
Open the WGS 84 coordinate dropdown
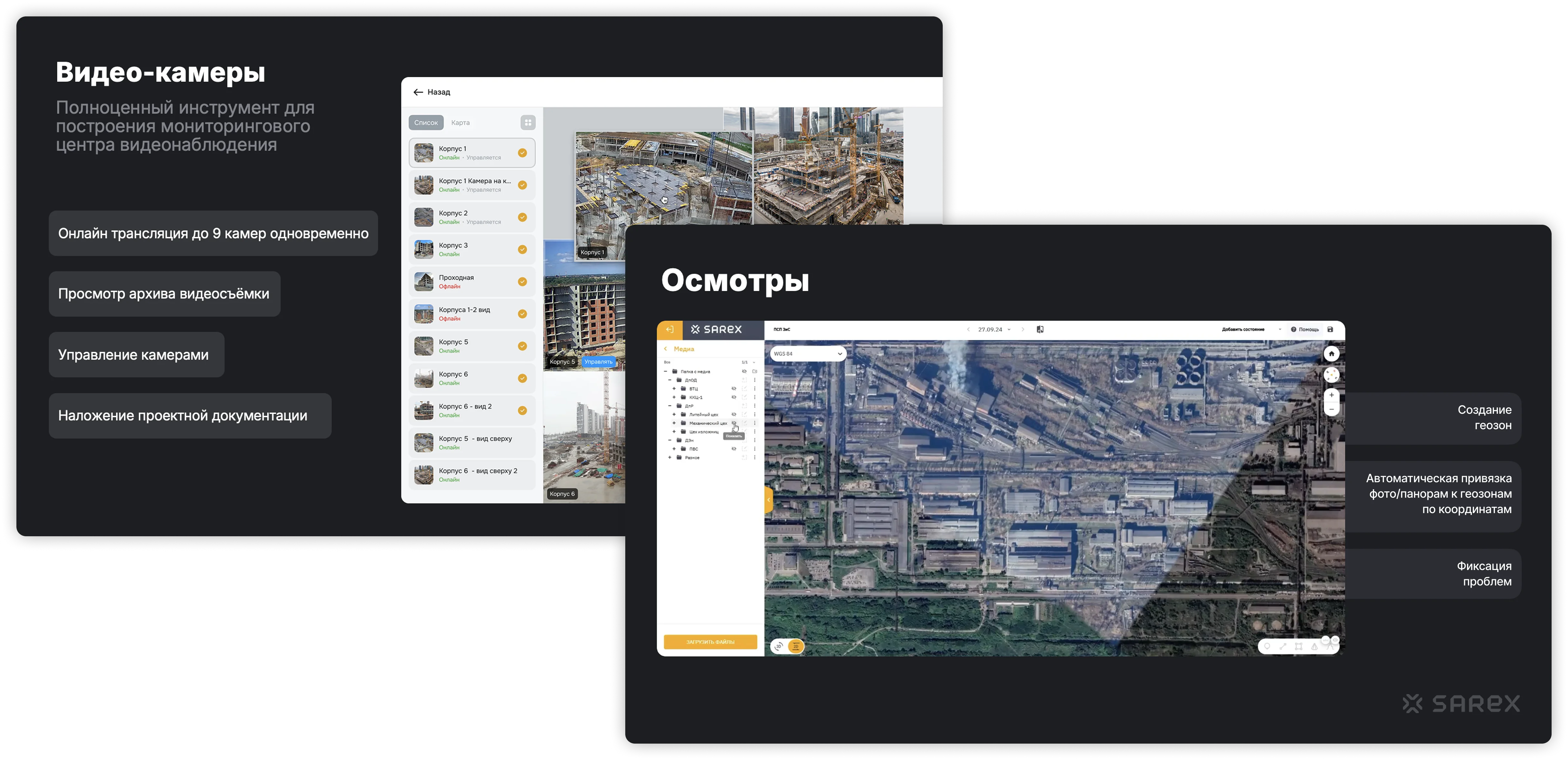(x=808, y=354)
